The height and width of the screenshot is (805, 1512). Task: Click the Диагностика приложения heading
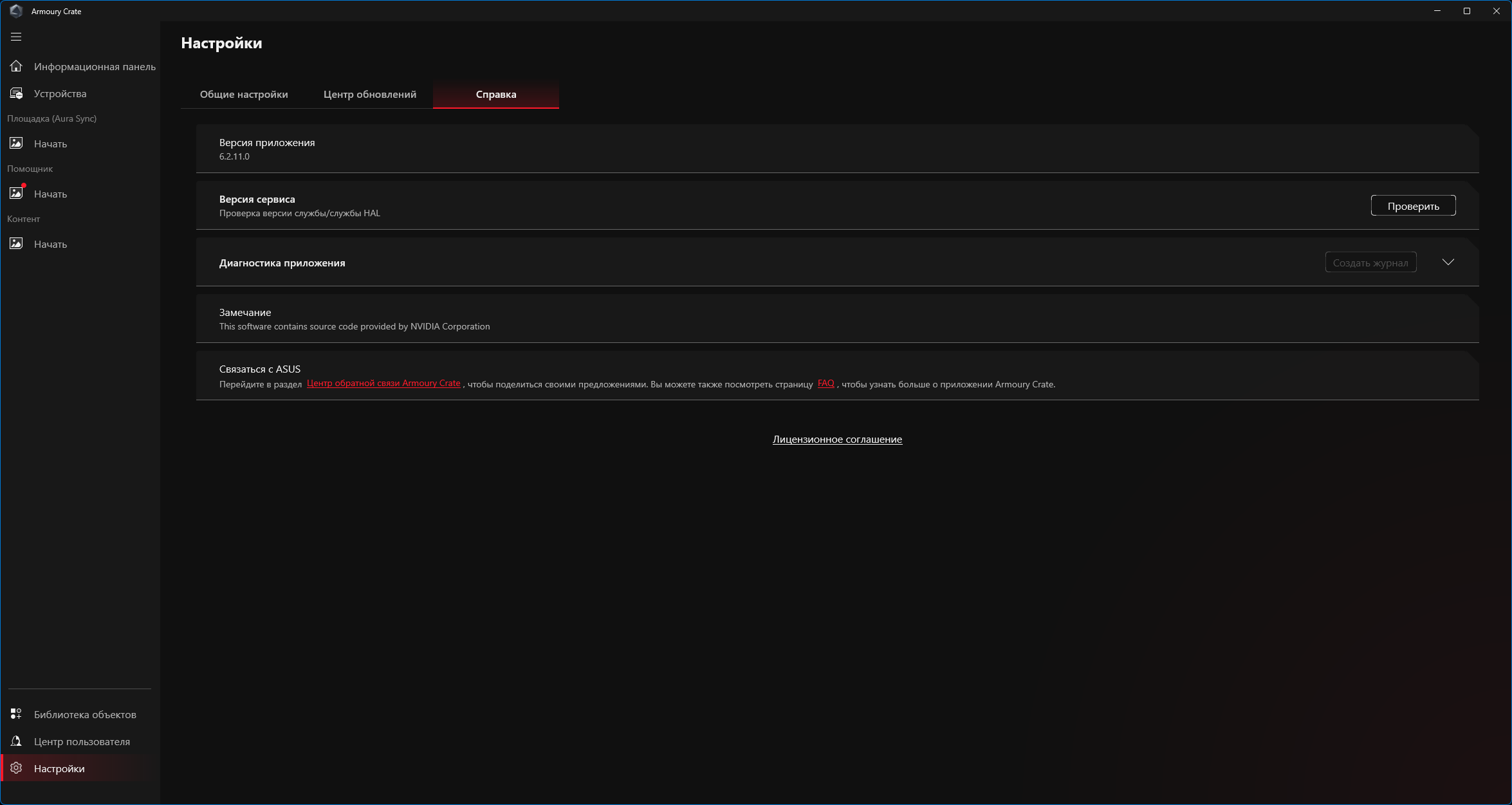click(x=282, y=263)
